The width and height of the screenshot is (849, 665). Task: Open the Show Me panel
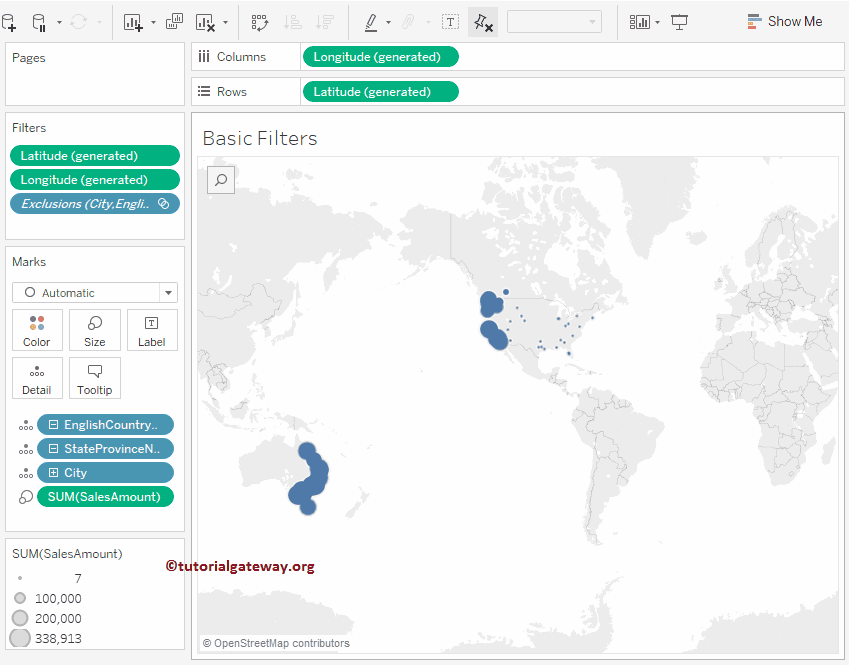click(784, 21)
